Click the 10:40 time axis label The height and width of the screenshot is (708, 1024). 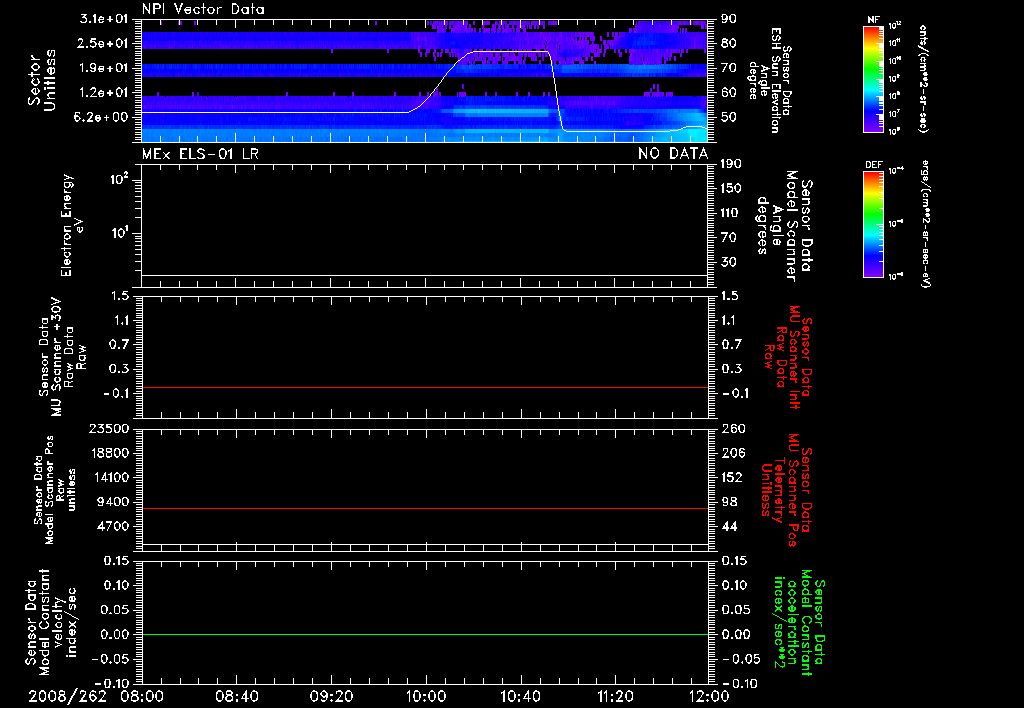(x=520, y=696)
